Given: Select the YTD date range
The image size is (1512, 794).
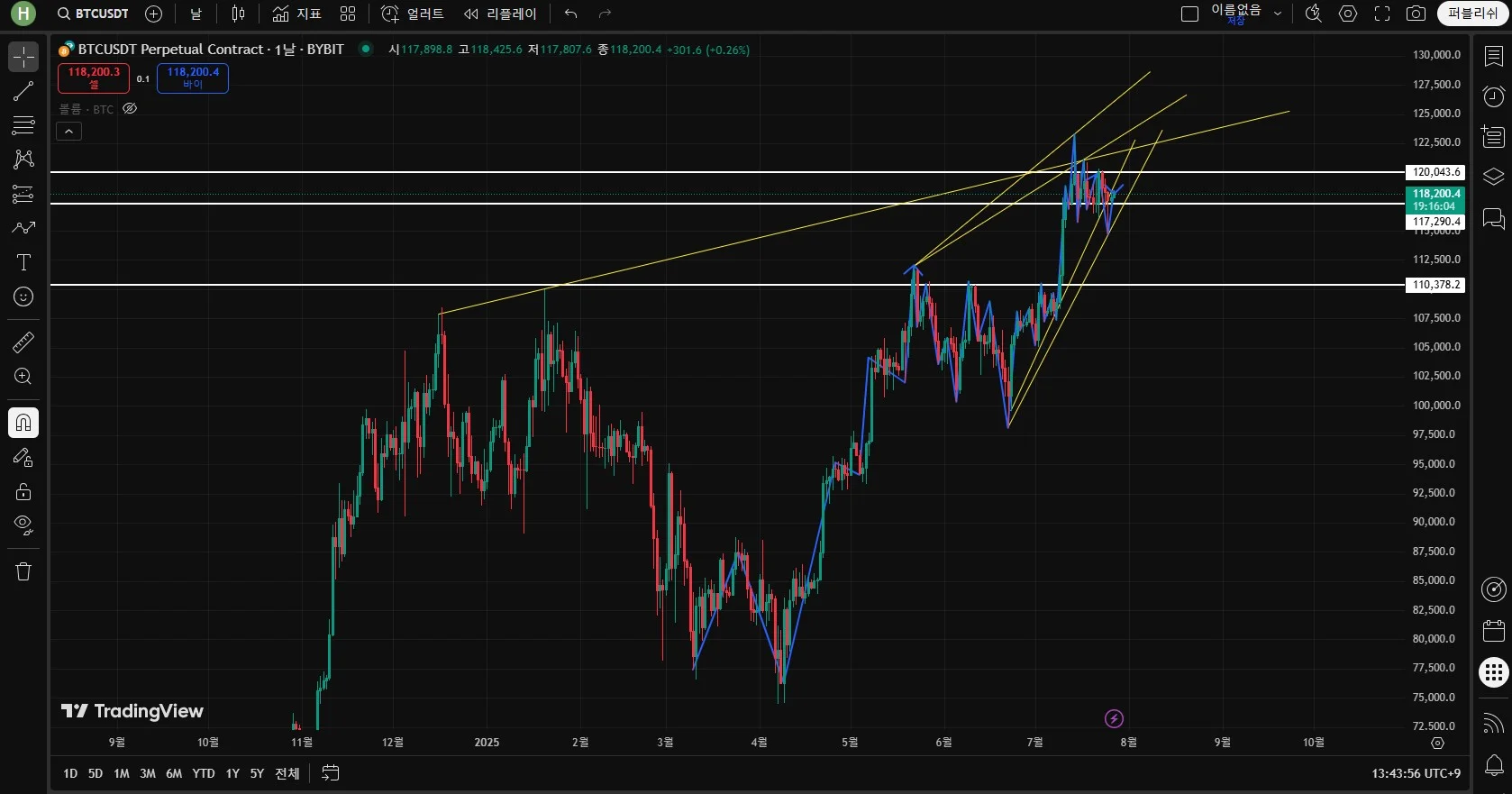Looking at the screenshot, I should click(x=204, y=773).
